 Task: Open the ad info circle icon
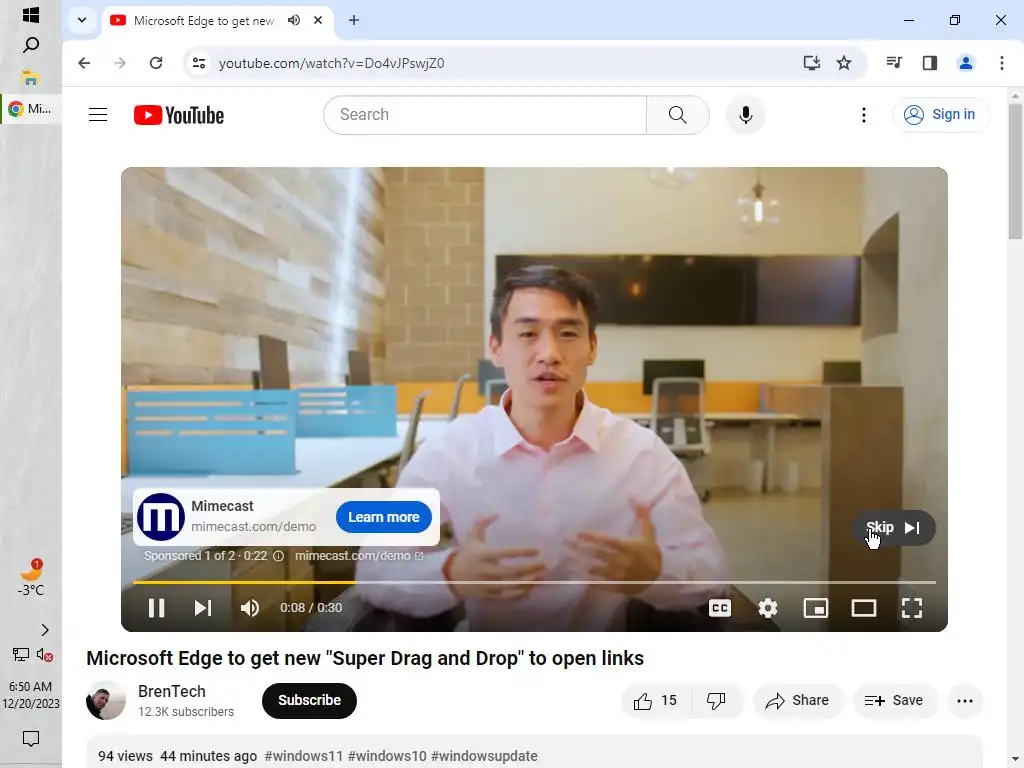point(278,556)
